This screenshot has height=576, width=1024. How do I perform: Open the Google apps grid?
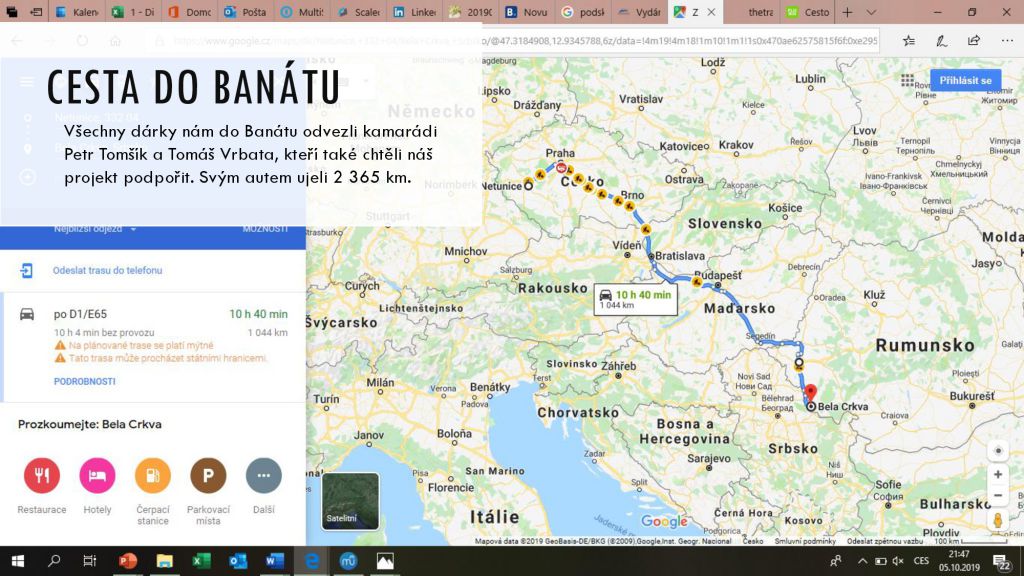pyautogui.click(x=907, y=80)
